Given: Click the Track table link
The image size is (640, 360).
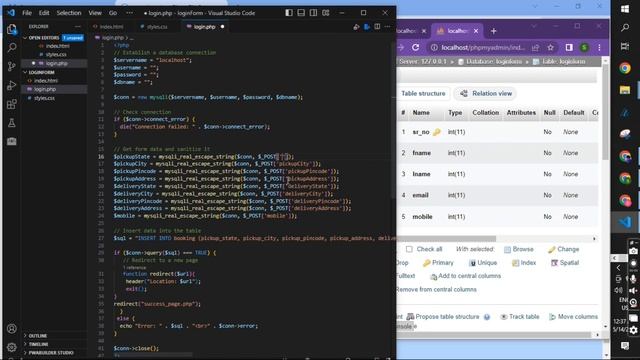Looking at the screenshot, I should coord(520,317).
